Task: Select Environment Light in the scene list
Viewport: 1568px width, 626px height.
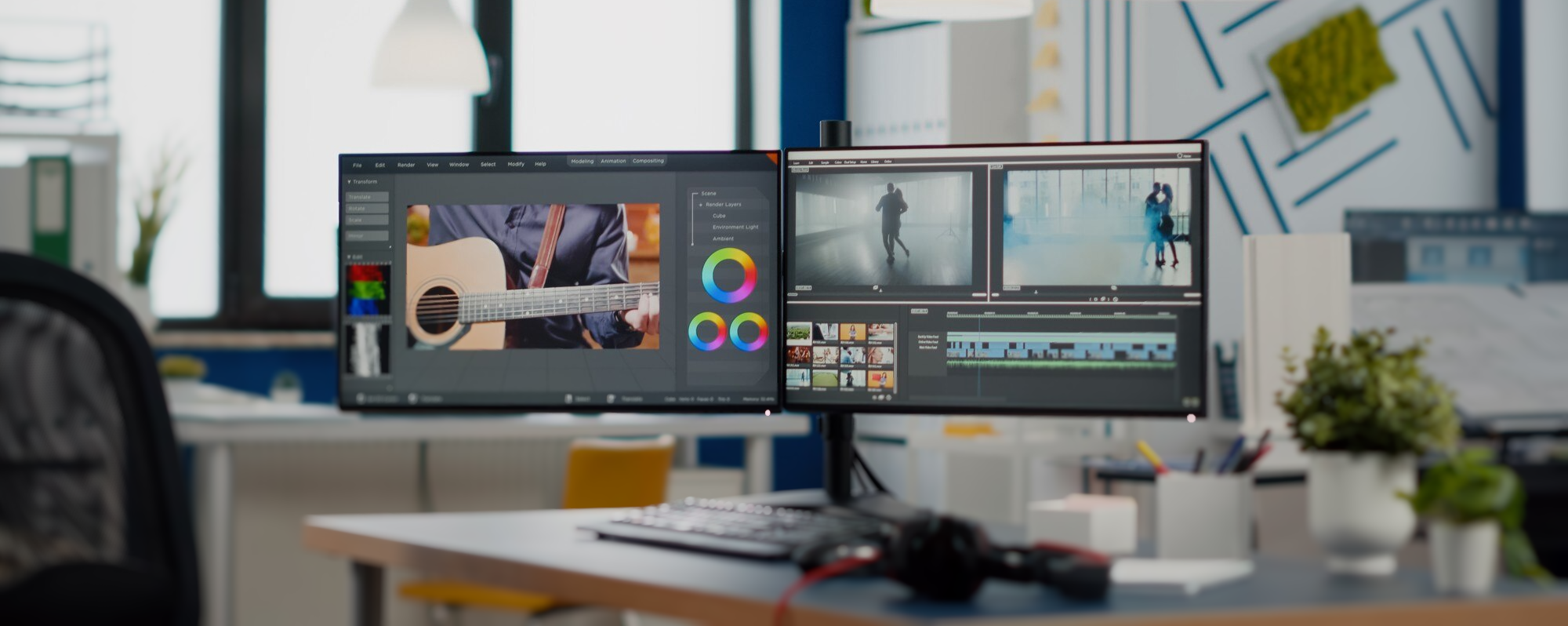Action: (735, 227)
